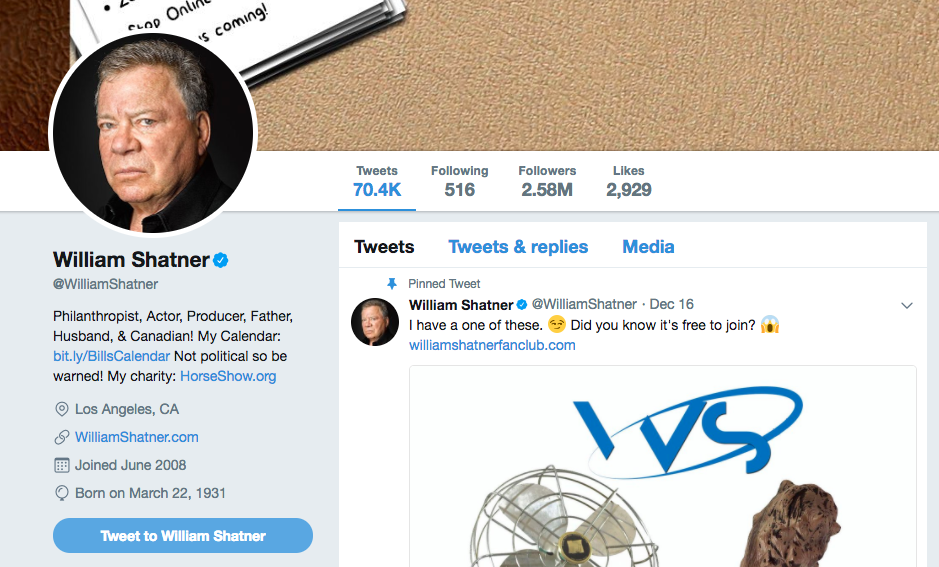Show the 2,929 Likes
Image resolution: width=939 pixels, height=567 pixels.
click(629, 181)
